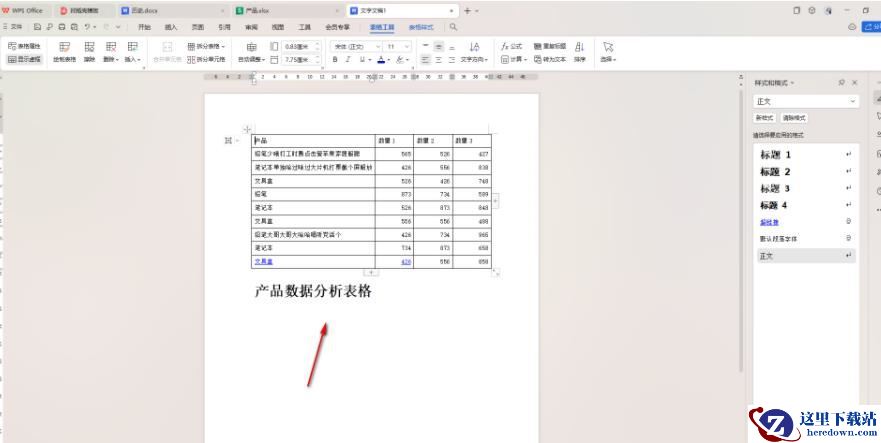The image size is (881, 443).
Task: Switch to the 插入 ribbon tab
Action: click(171, 28)
